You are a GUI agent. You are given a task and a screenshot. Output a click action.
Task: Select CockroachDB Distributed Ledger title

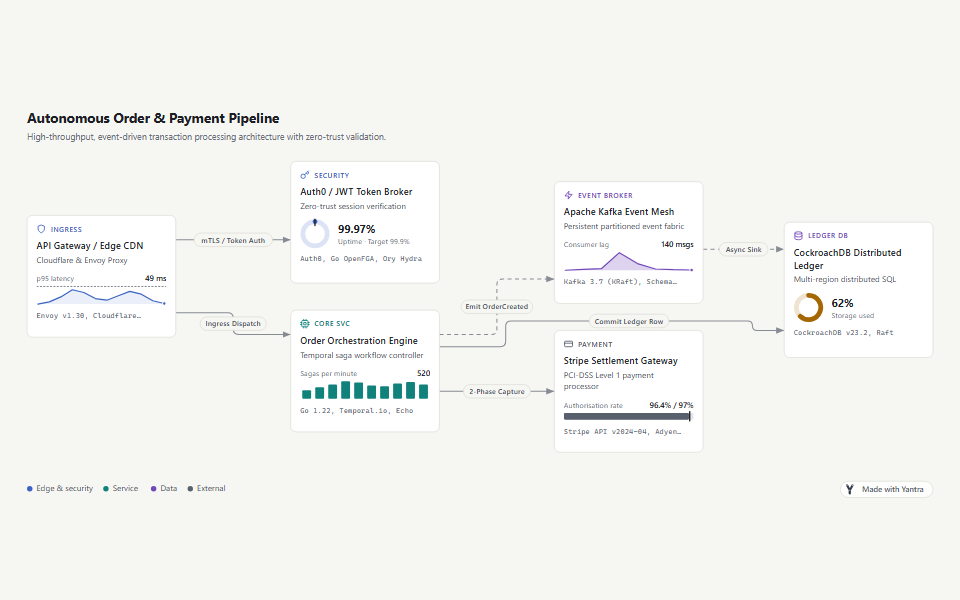(847, 259)
